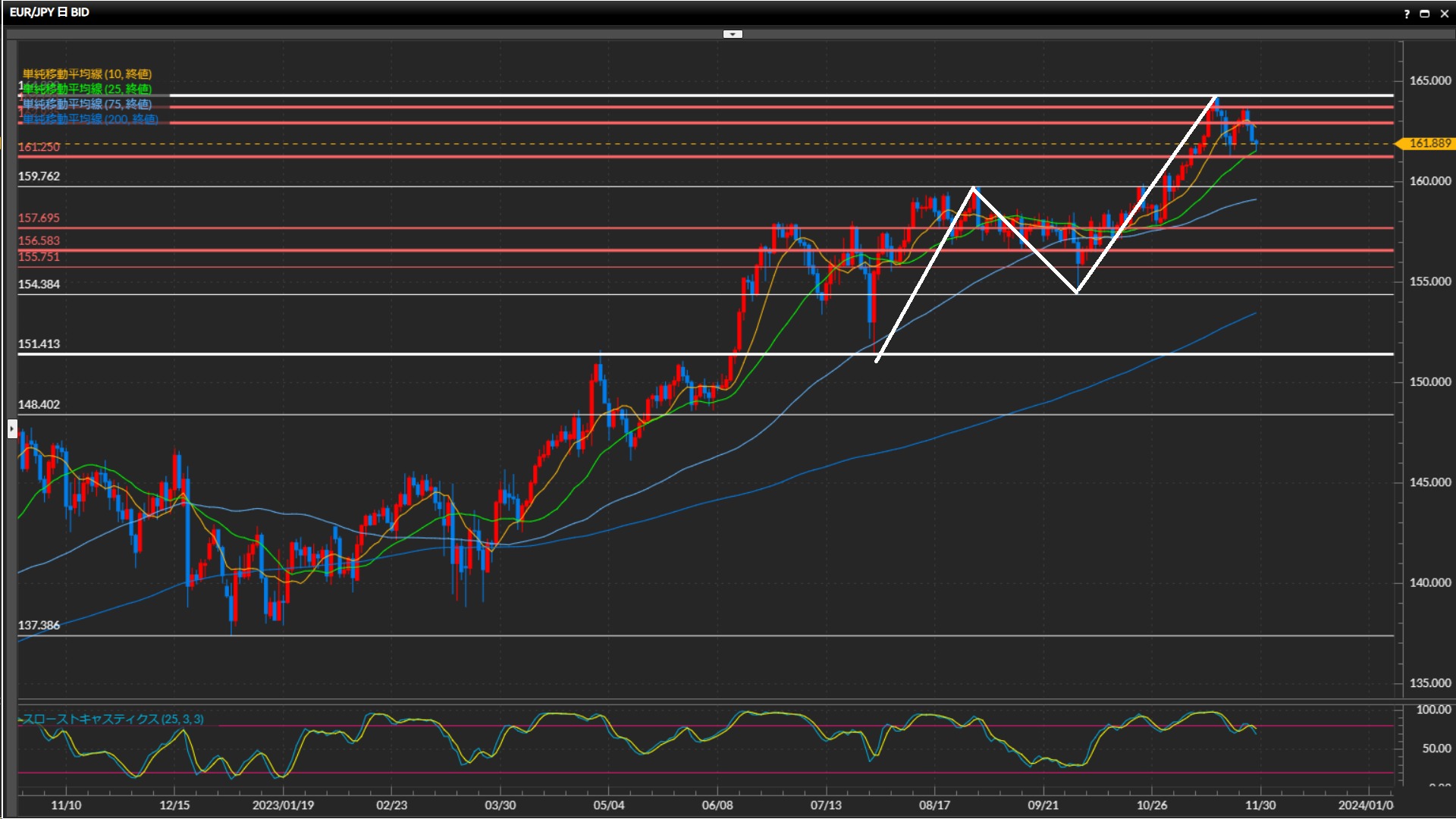
Task: Open the Slow Stochastics (25, 3, 3) label
Action: click(x=113, y=719)
